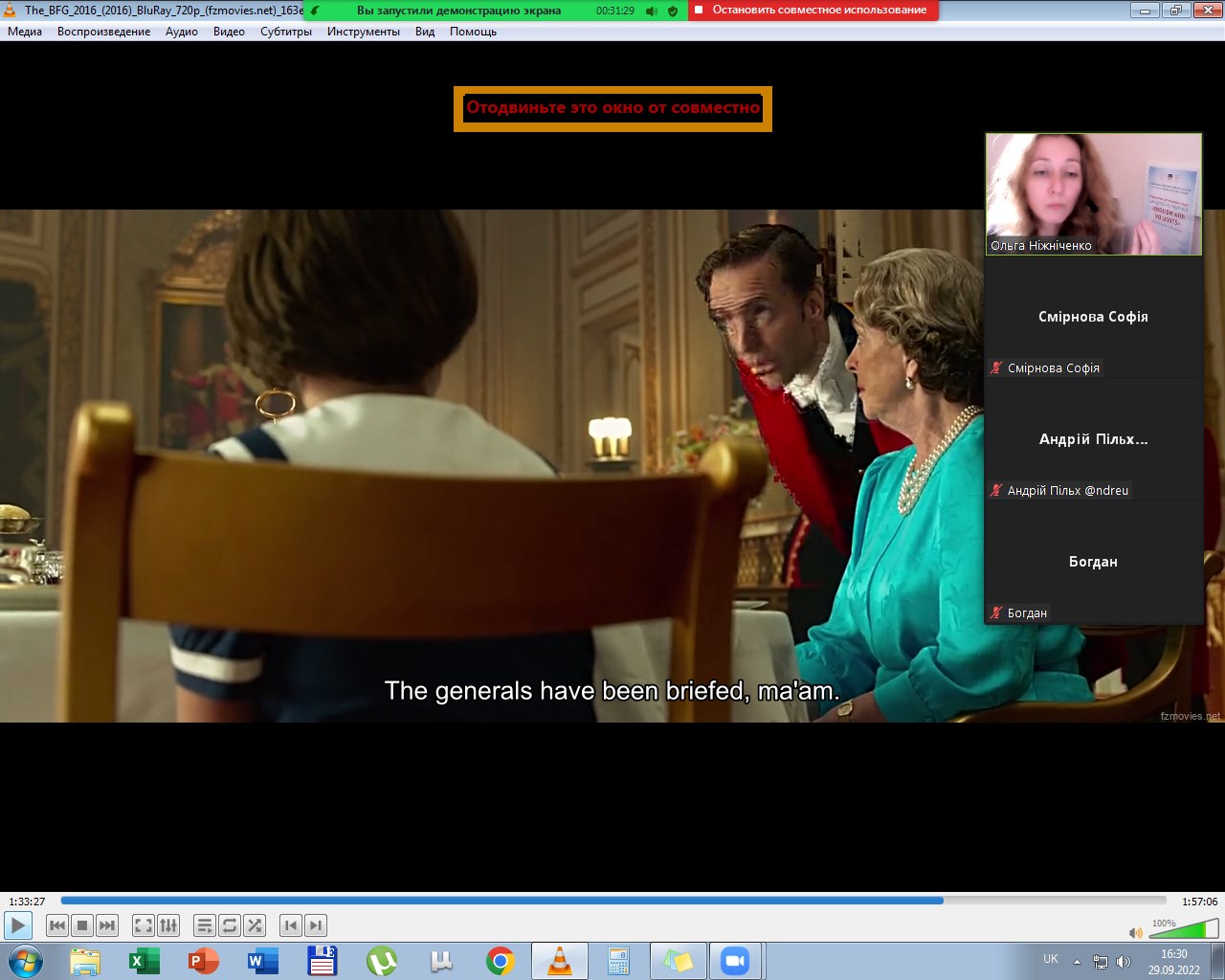Click Остановить совместное использование button
The image size is (1225, 980).
click(x=813, y=11)
